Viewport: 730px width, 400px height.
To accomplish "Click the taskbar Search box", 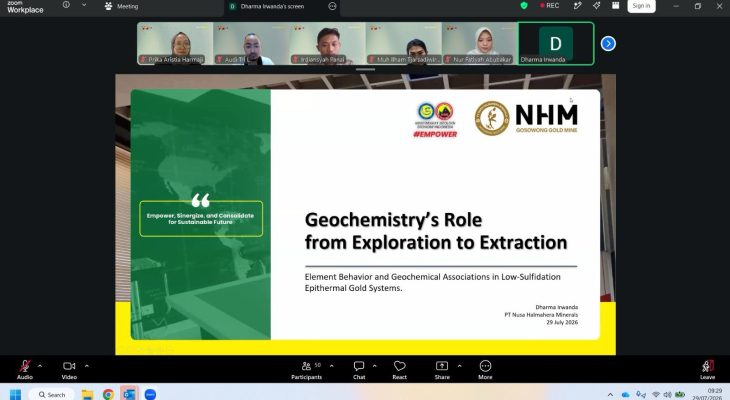I will (x=52, y=394).
